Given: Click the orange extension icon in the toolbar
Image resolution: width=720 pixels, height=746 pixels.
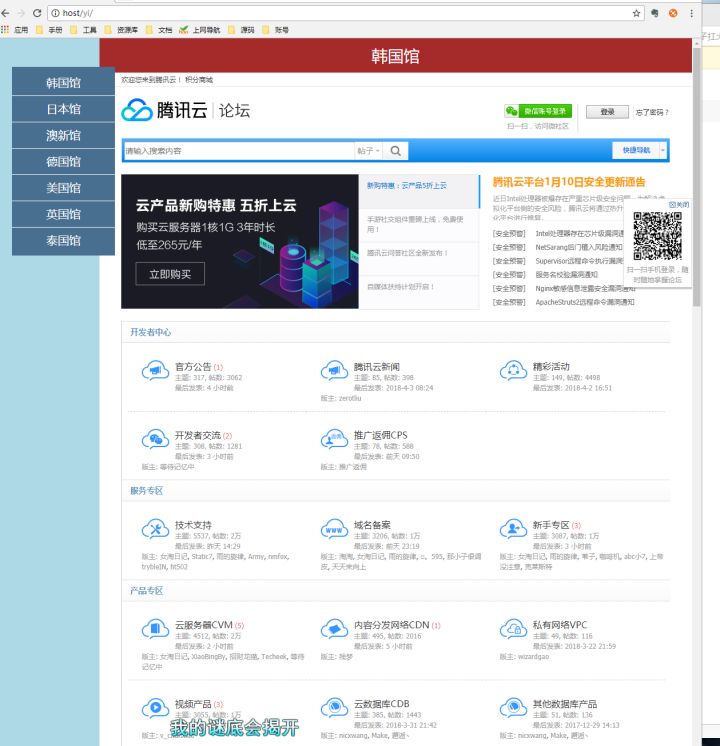Looking at the screenshot, I should click(x=673, y=13).
